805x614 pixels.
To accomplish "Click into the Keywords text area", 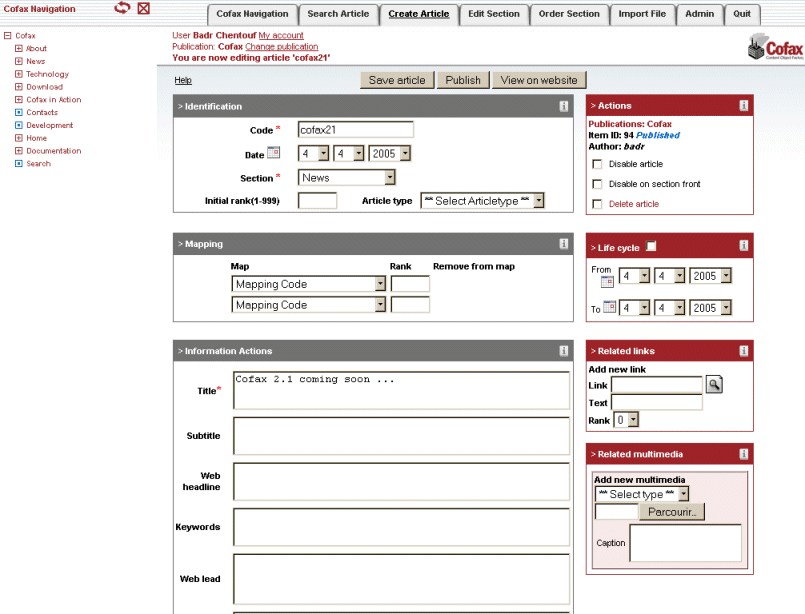I will (401, 527).
